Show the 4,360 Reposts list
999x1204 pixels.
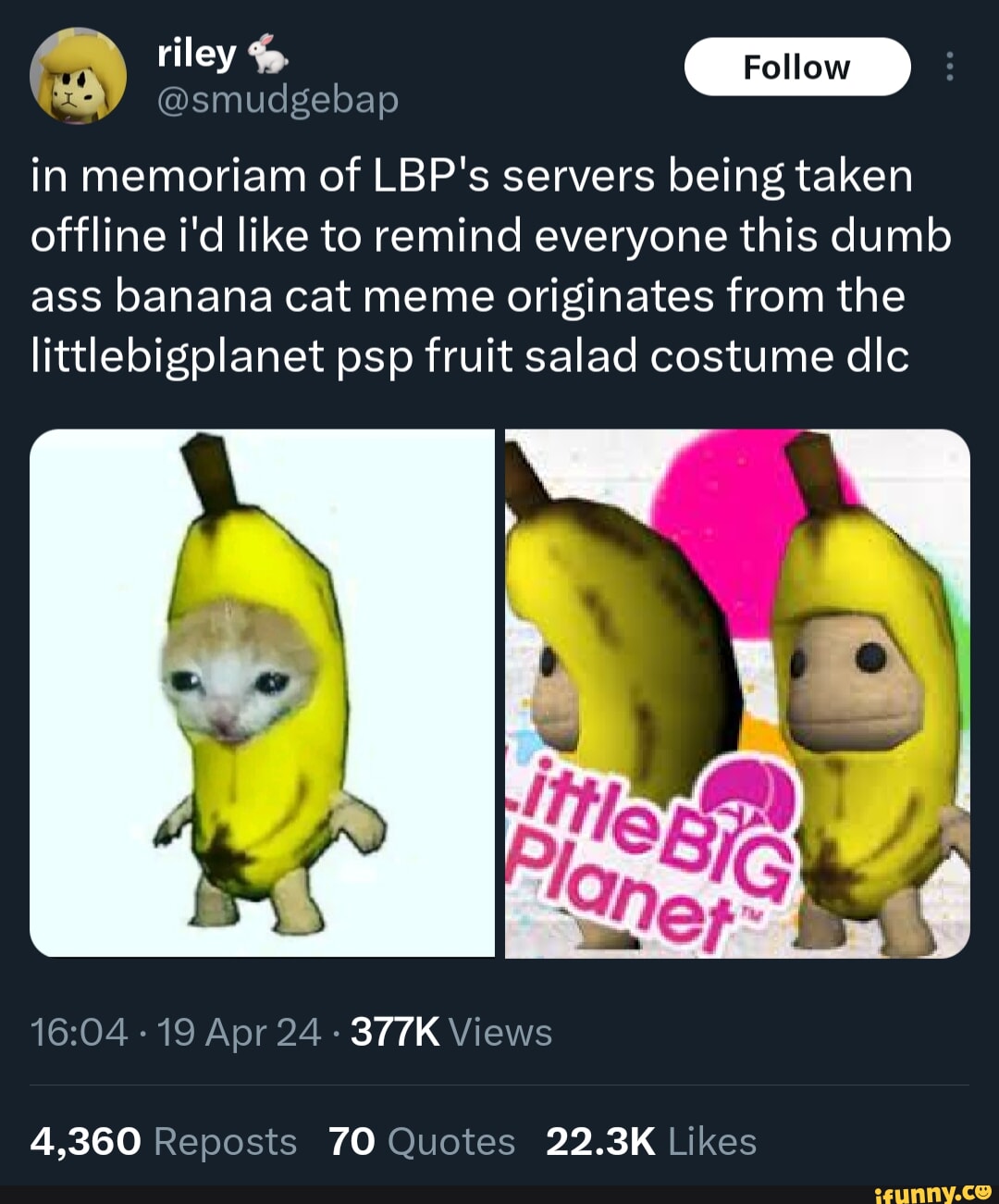pos(164,1142)
